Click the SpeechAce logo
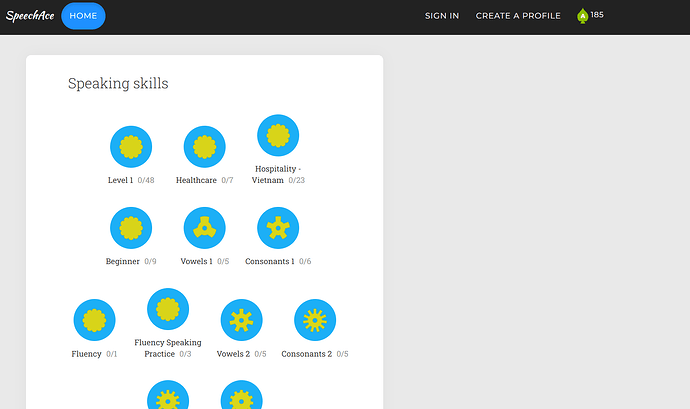Image resolution: width=690 pixels, height=409 pixels. [28, 16]
